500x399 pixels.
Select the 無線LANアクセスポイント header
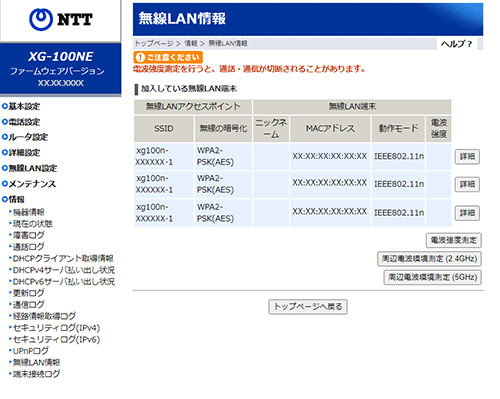pos(193,107)
